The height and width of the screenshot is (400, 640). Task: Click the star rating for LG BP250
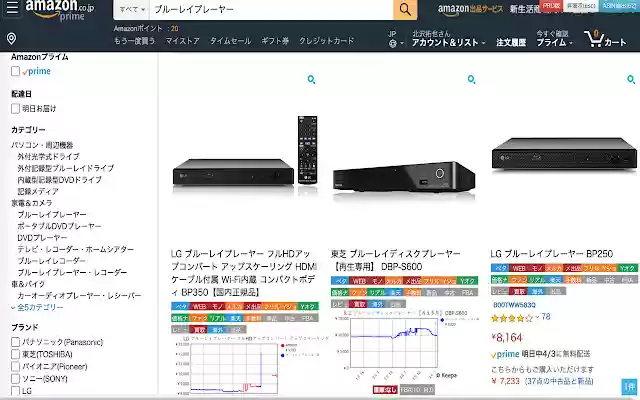click(x=512, y=318)
